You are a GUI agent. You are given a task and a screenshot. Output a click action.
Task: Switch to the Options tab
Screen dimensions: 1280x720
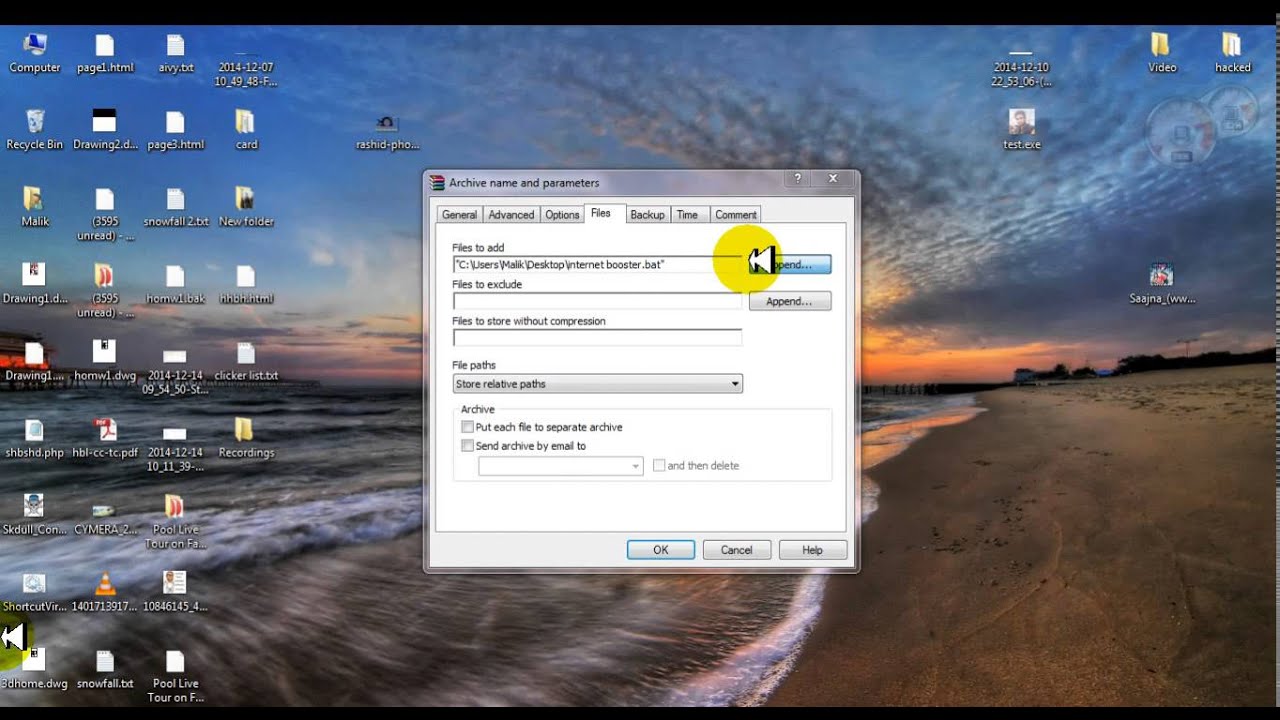pyautogui.click(x=562, y=215)
